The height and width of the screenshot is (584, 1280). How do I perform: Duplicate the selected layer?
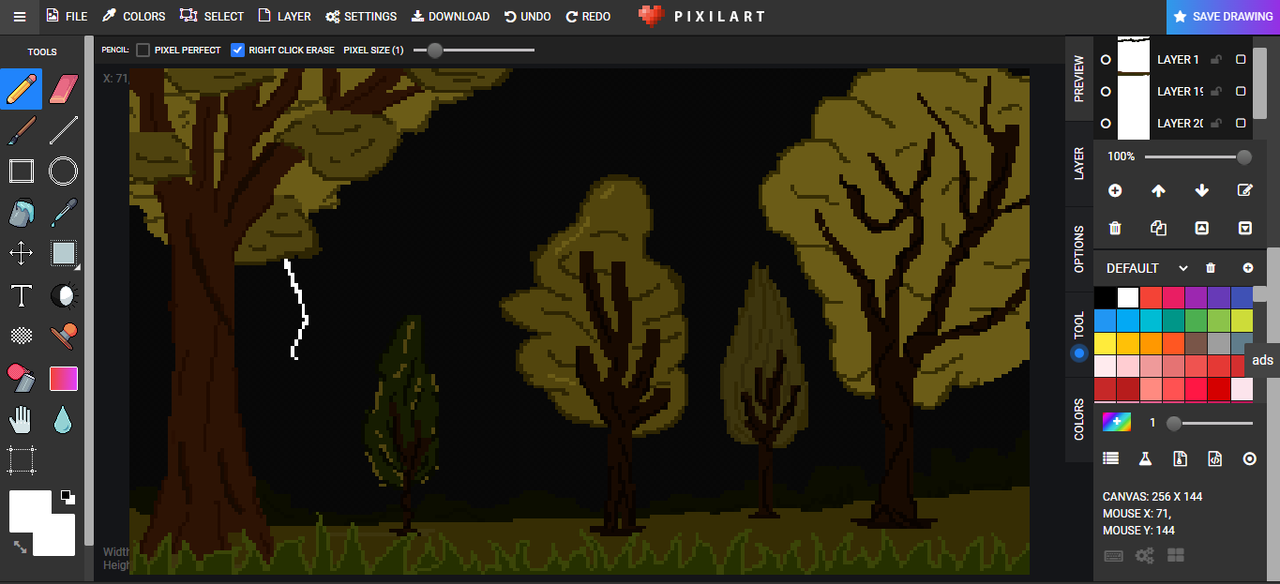1158,228
